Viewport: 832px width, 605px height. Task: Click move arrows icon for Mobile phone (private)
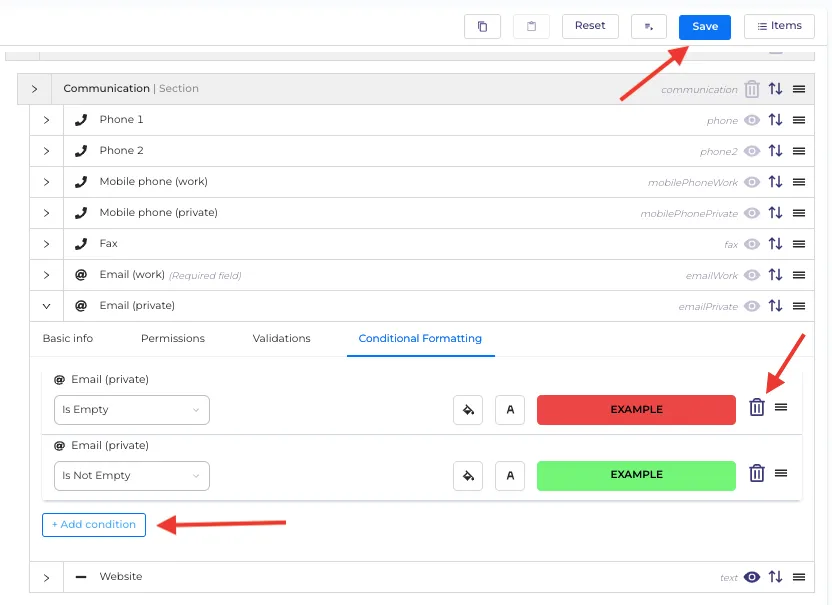coord(775,213)
